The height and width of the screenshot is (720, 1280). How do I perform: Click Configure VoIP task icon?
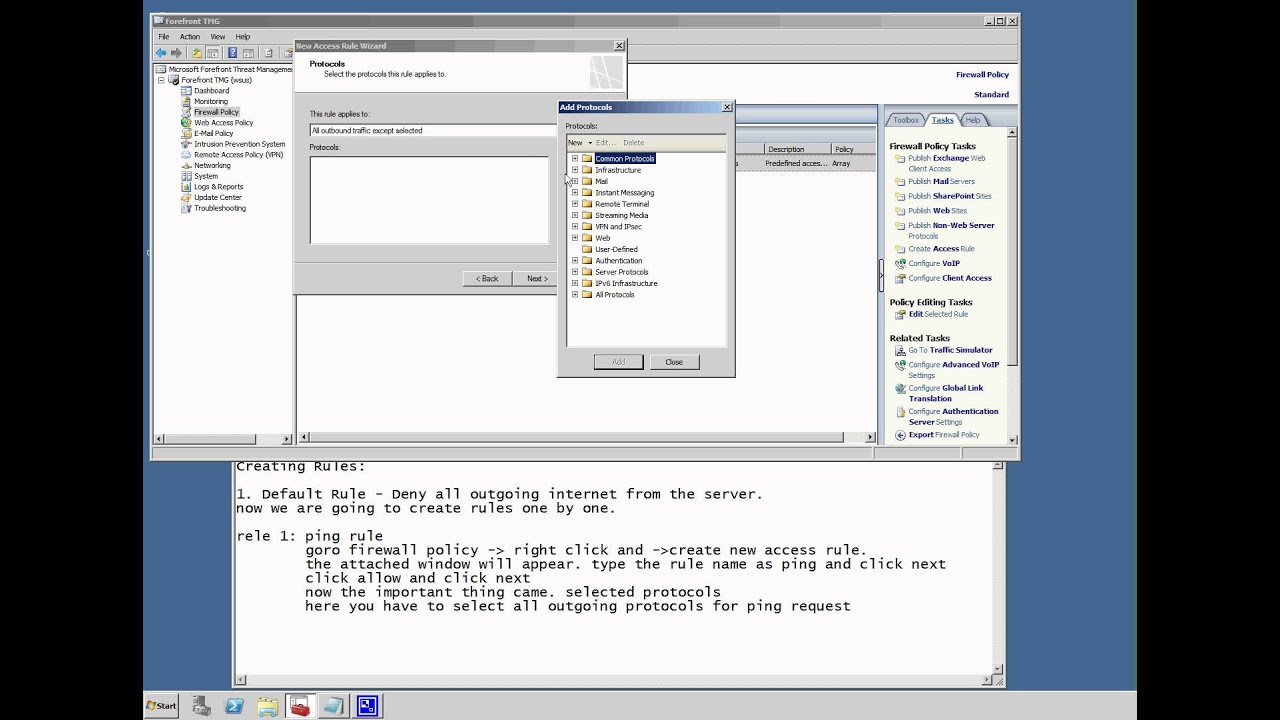point(900,264)
